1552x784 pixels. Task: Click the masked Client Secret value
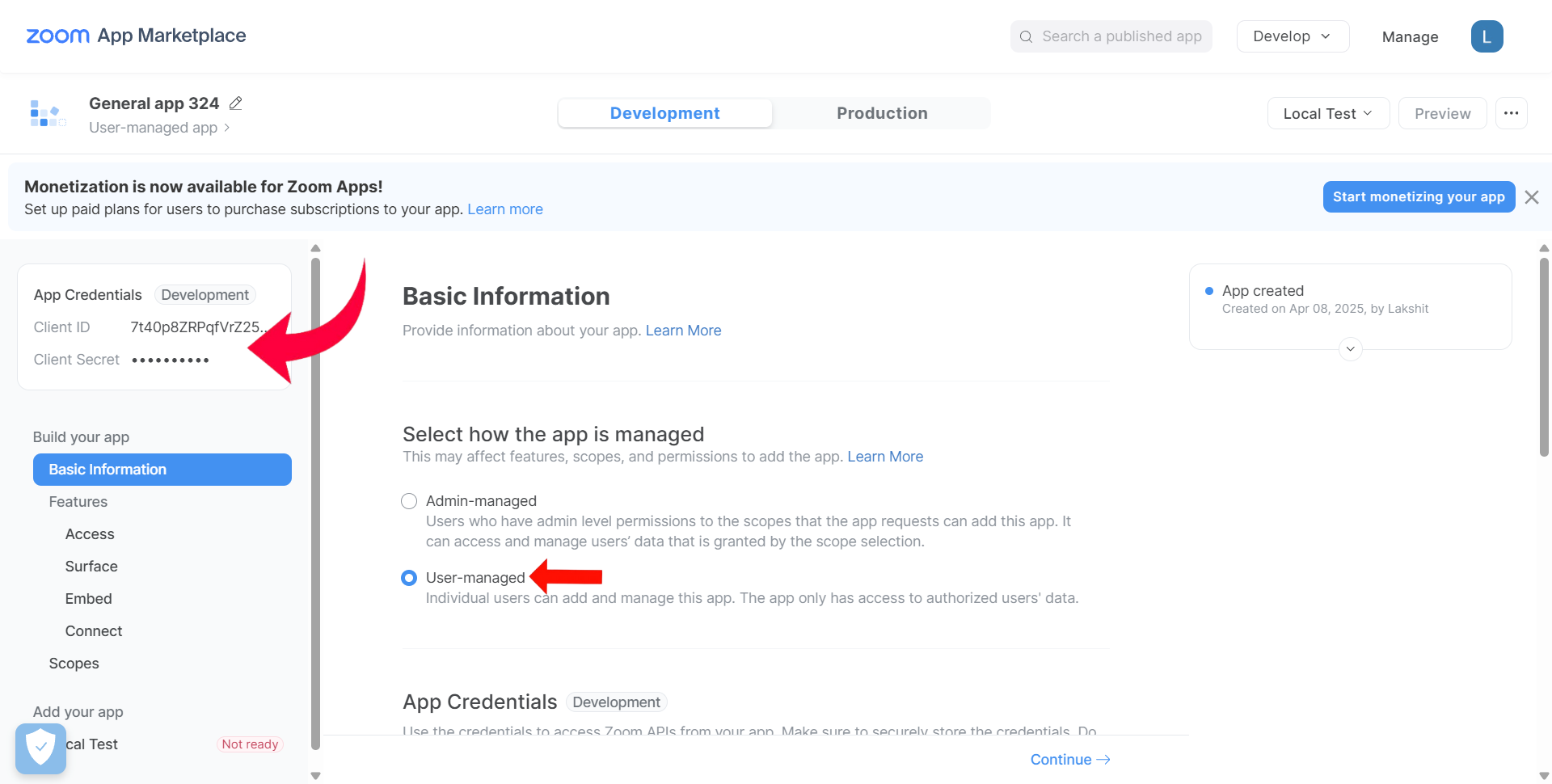tap(171, 360)
